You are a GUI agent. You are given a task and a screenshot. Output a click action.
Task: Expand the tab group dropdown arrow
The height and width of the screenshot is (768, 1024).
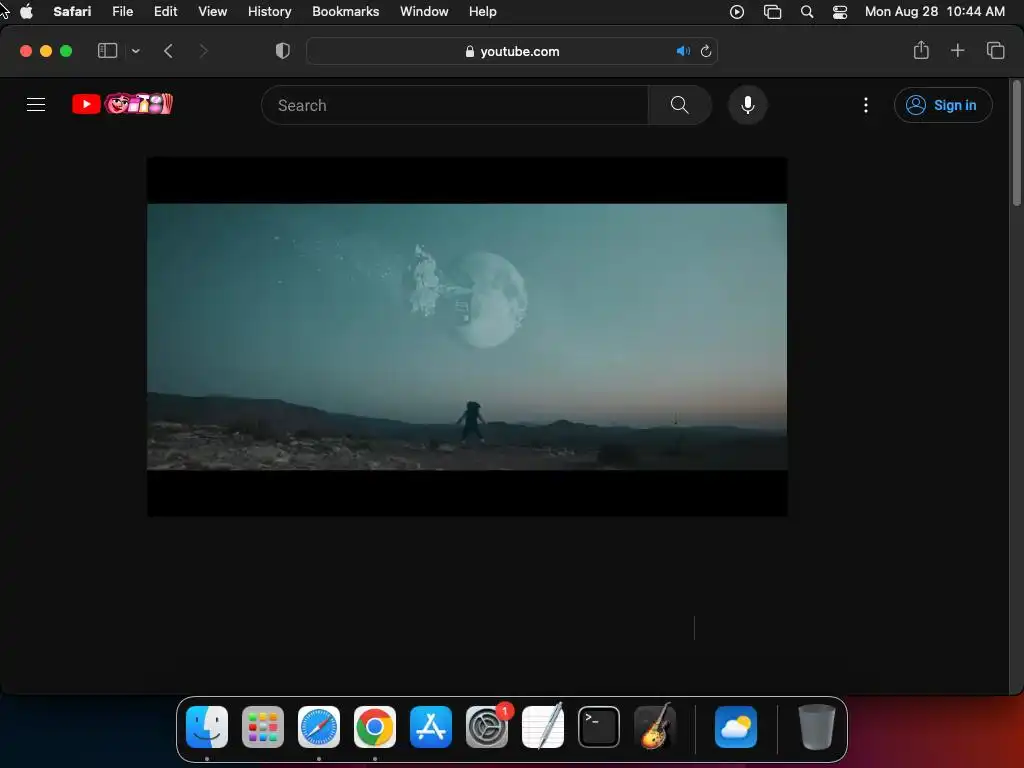pyautogui.click(x=135, y=51)
